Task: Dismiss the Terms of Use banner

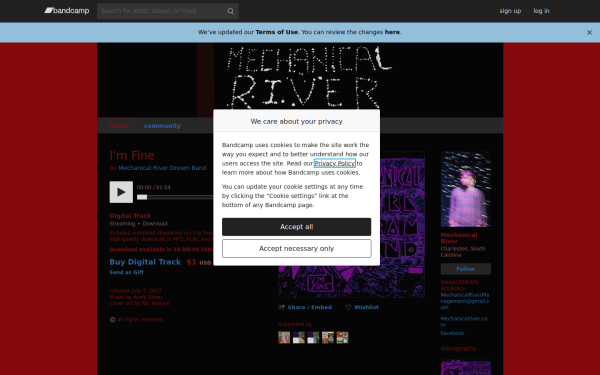Action: pyautogui.click(x=589, y=33)
